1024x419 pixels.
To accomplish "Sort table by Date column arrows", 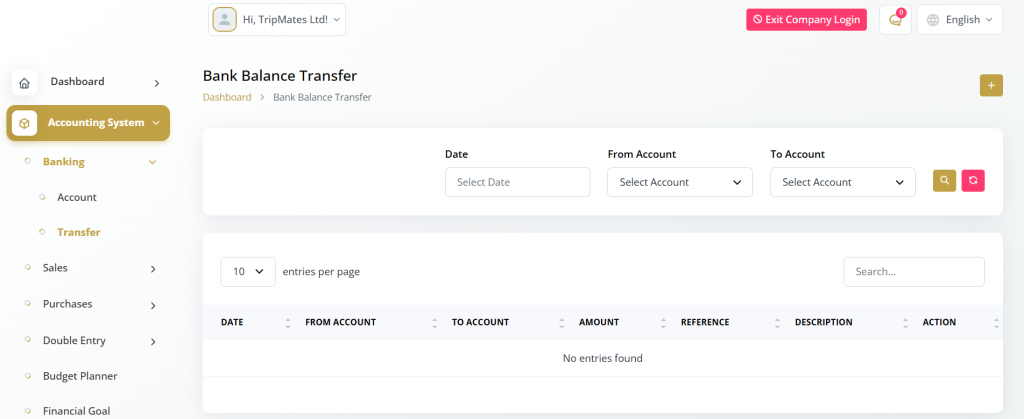I will tap(288, 322).
